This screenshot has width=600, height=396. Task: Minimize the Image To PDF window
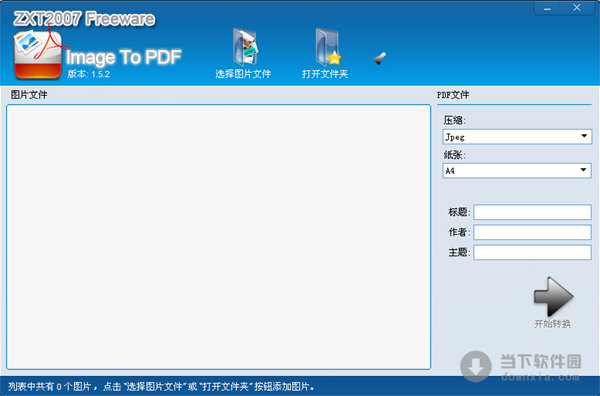pyautogui.click(x=547, y=8)
